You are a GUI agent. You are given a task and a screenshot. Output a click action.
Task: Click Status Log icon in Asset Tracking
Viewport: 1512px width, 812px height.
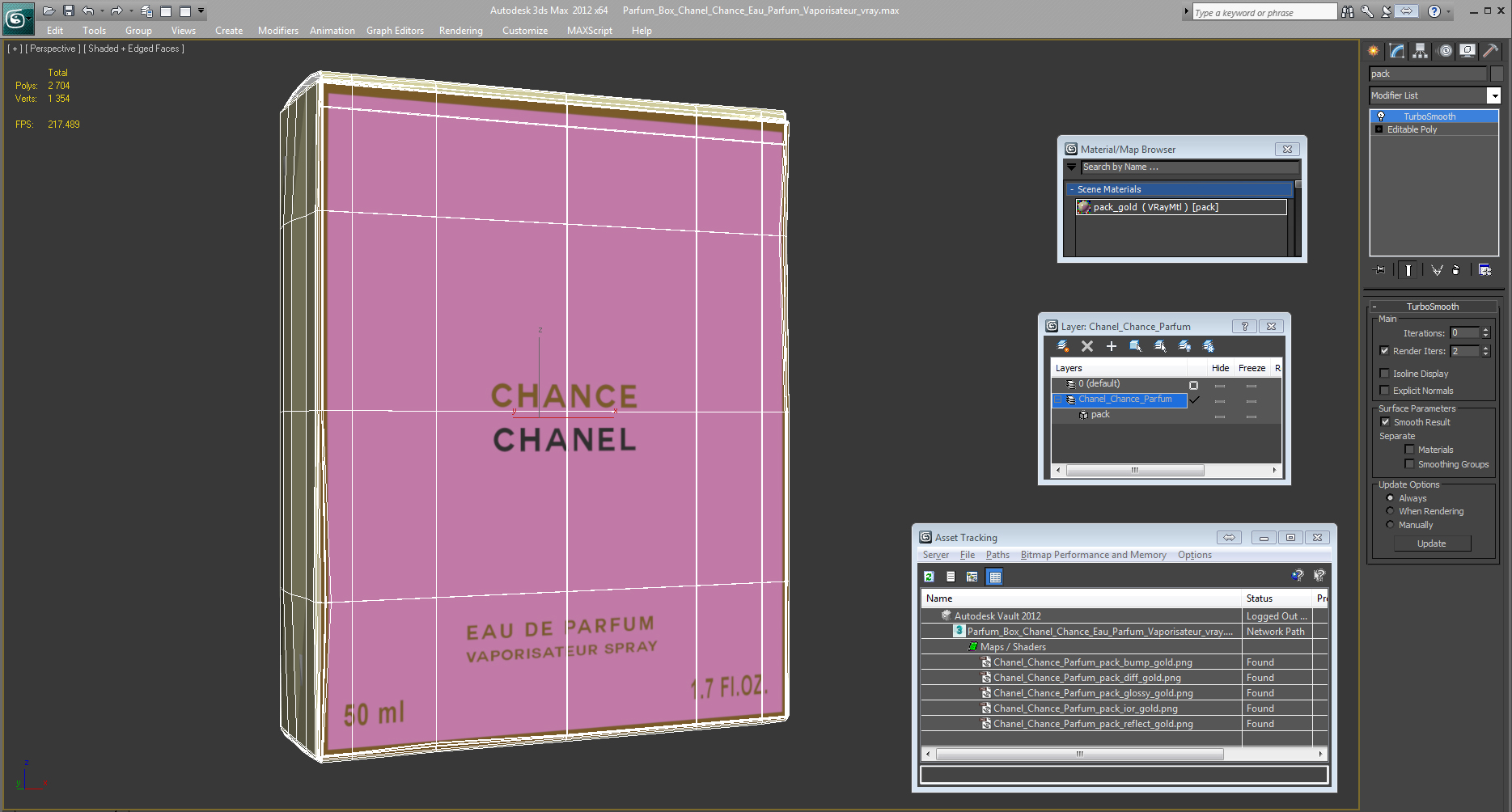[x=951, y=577]
